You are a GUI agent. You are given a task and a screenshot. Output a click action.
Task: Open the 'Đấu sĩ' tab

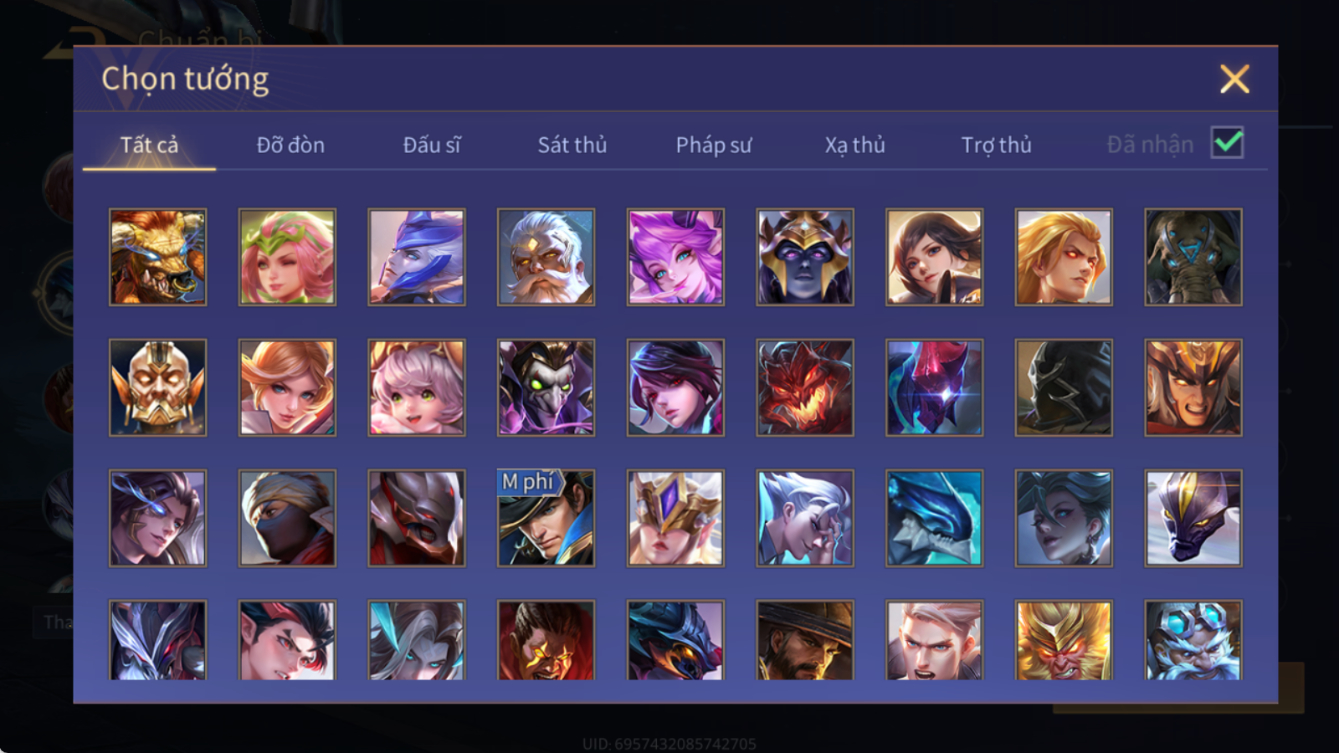click(x=432, y=145)
